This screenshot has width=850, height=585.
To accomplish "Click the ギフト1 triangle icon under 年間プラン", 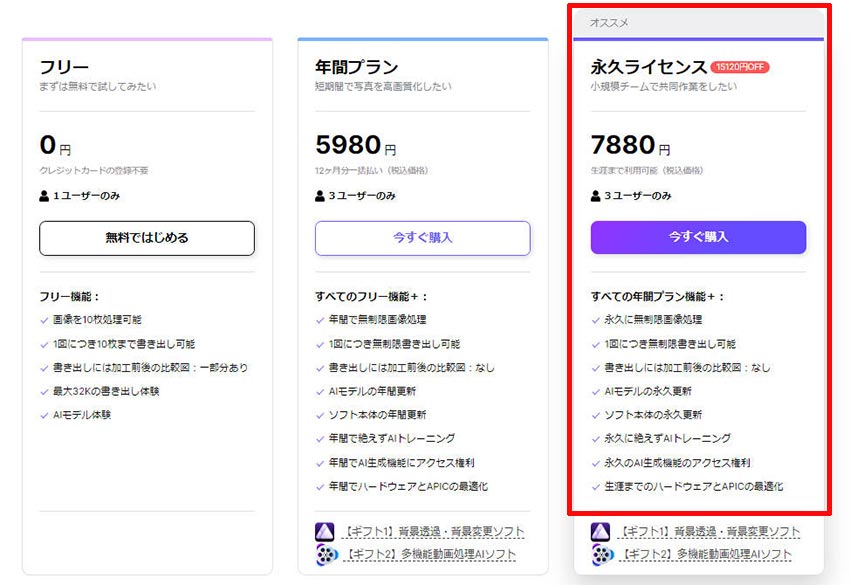I will point(324,532).
